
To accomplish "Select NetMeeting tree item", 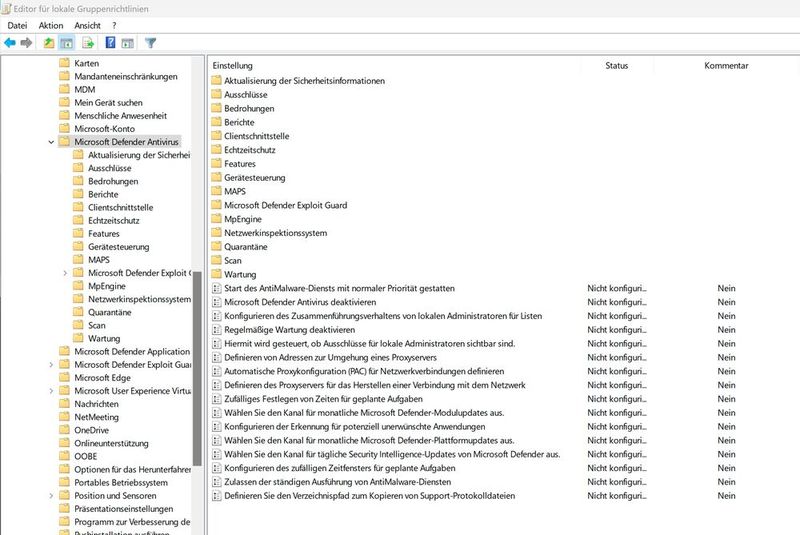I will 96,417.
